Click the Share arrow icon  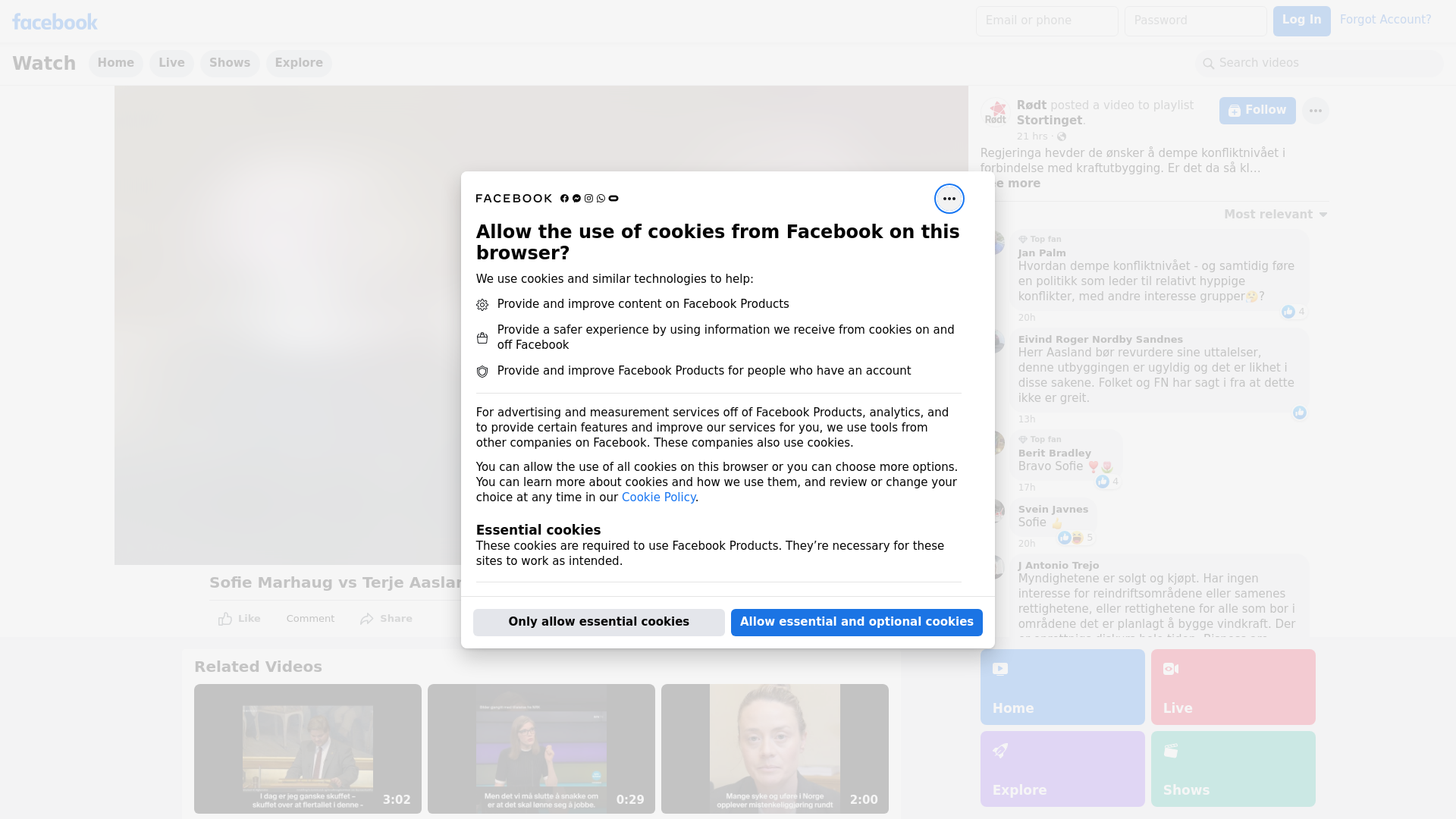(367, 619)
